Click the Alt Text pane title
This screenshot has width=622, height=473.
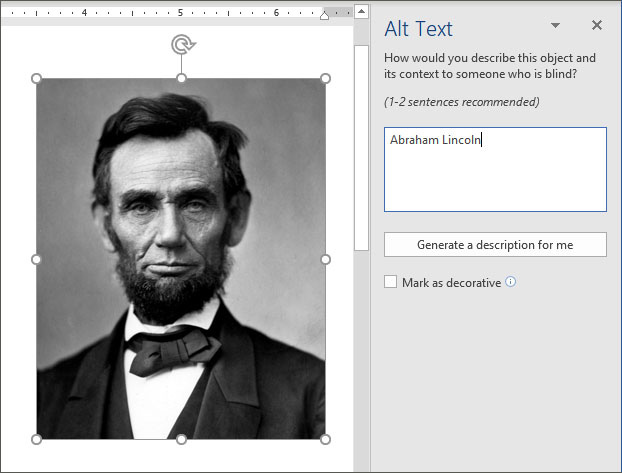[419, 29]
